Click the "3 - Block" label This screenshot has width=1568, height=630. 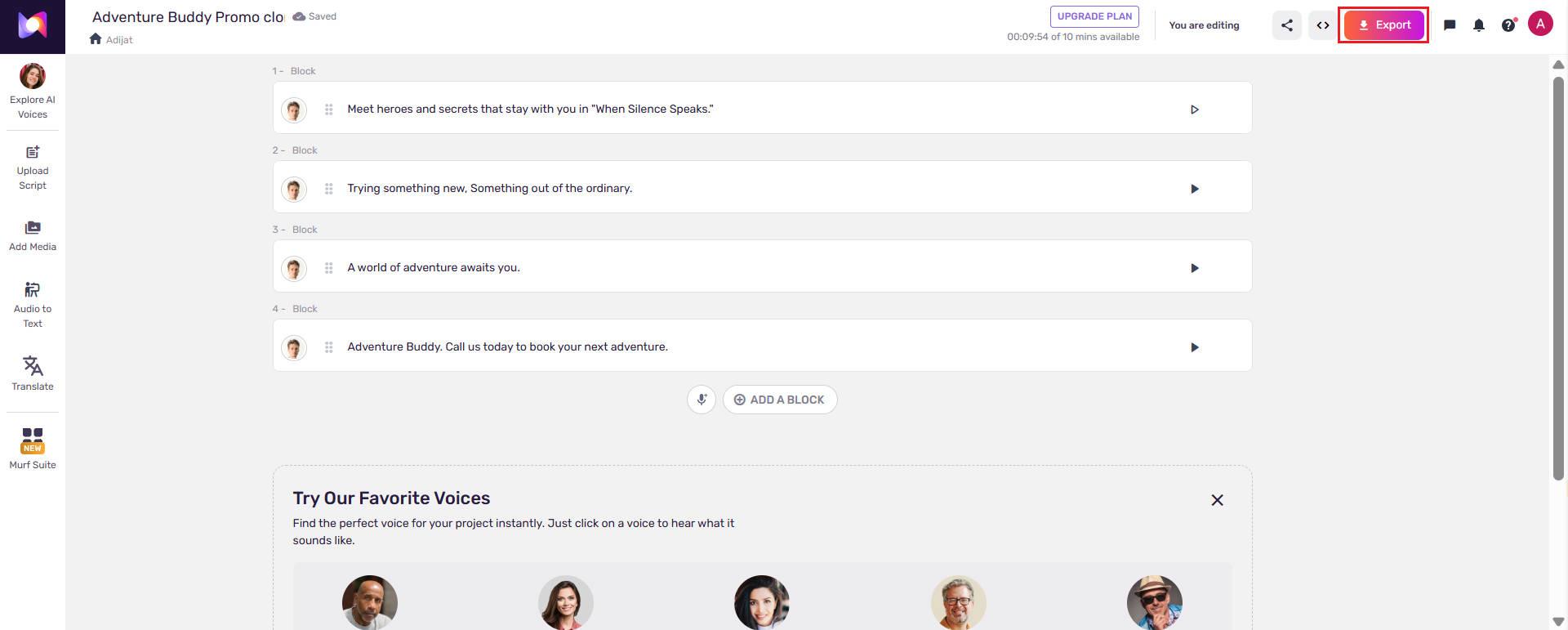click(x=295, y=230)
